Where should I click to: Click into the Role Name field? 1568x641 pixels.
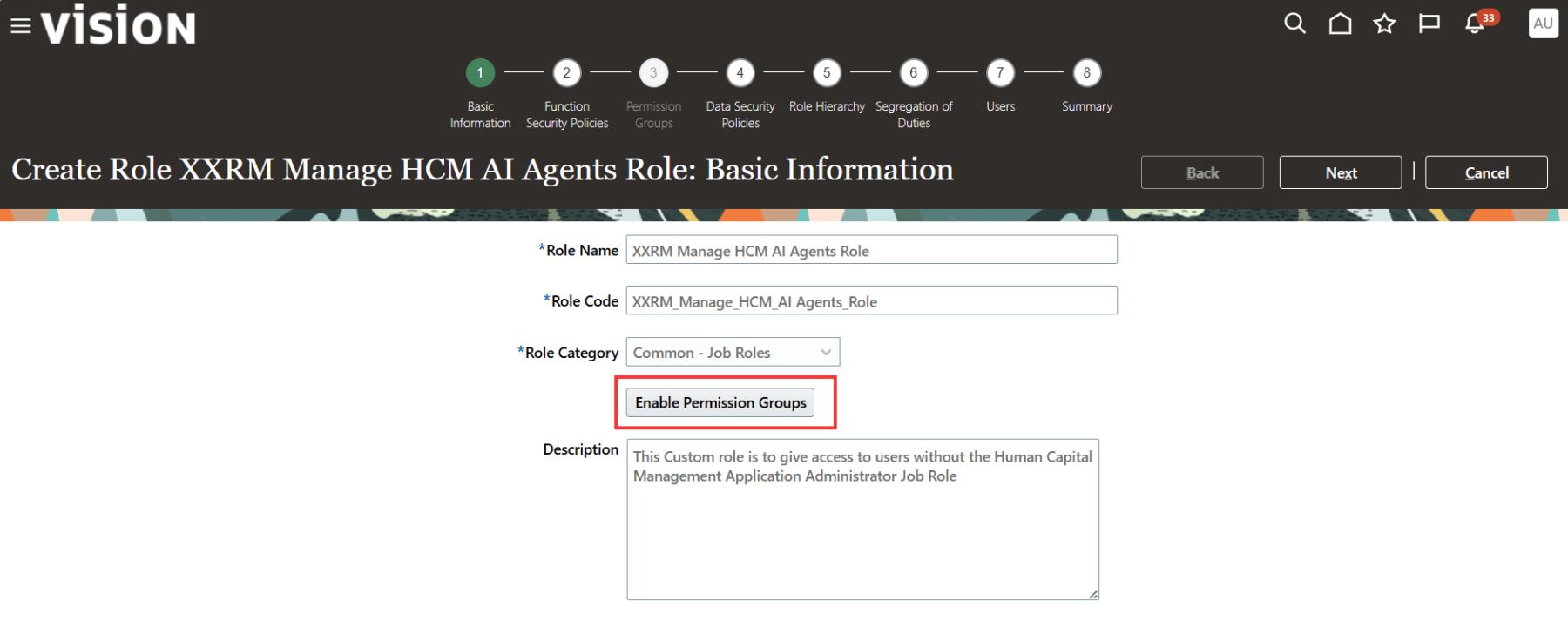click(x=871, y=250)
